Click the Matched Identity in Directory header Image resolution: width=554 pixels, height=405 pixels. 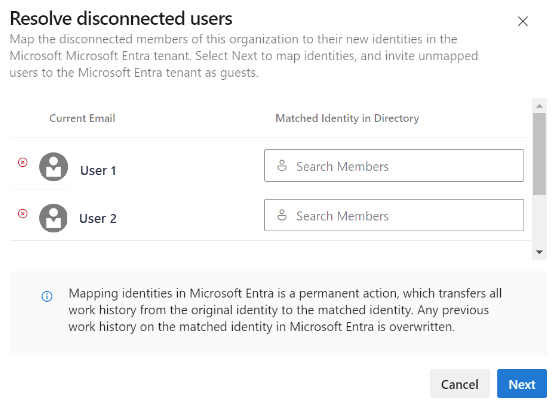pyautogui.click(x=347, y=118)
